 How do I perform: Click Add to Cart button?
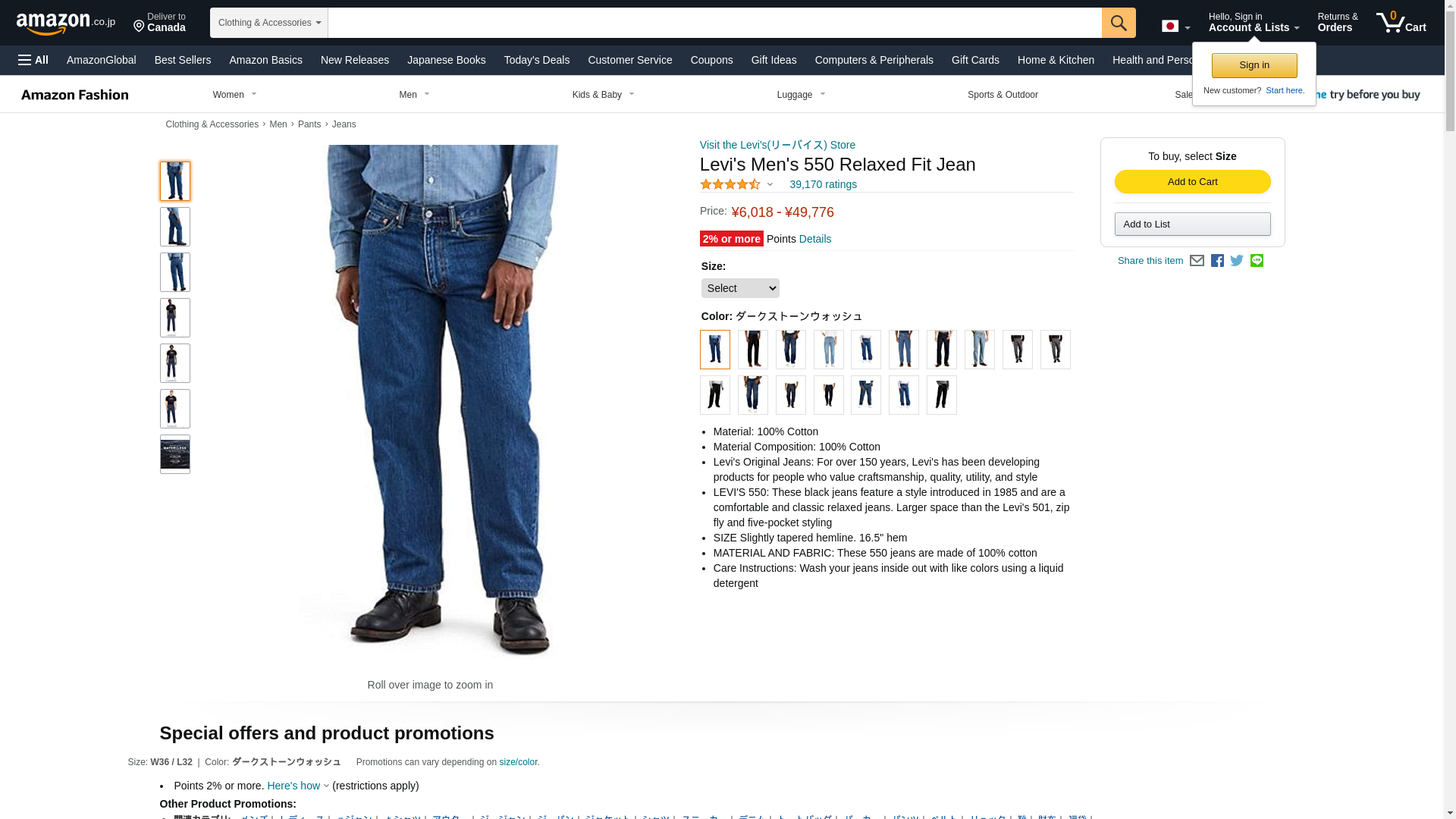point(1192,182)
